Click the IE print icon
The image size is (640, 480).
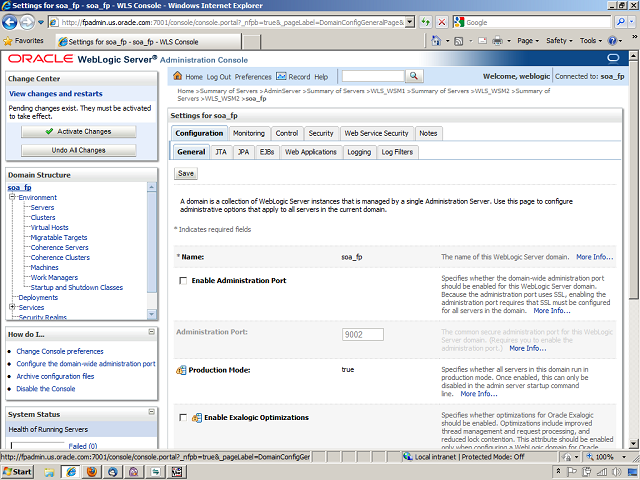pyautogui.click(x=498, y=41)
